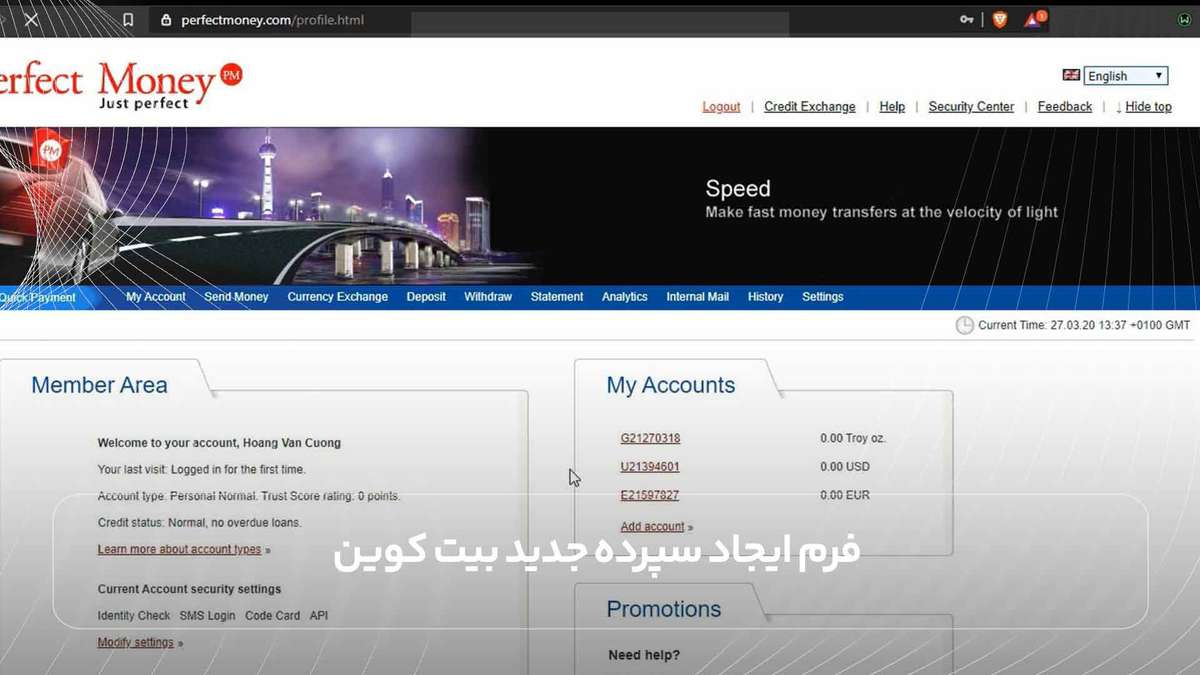This screenshot has width=1200, height=675.
Task: Open the Settings menu item
Action: pos(823,297)
